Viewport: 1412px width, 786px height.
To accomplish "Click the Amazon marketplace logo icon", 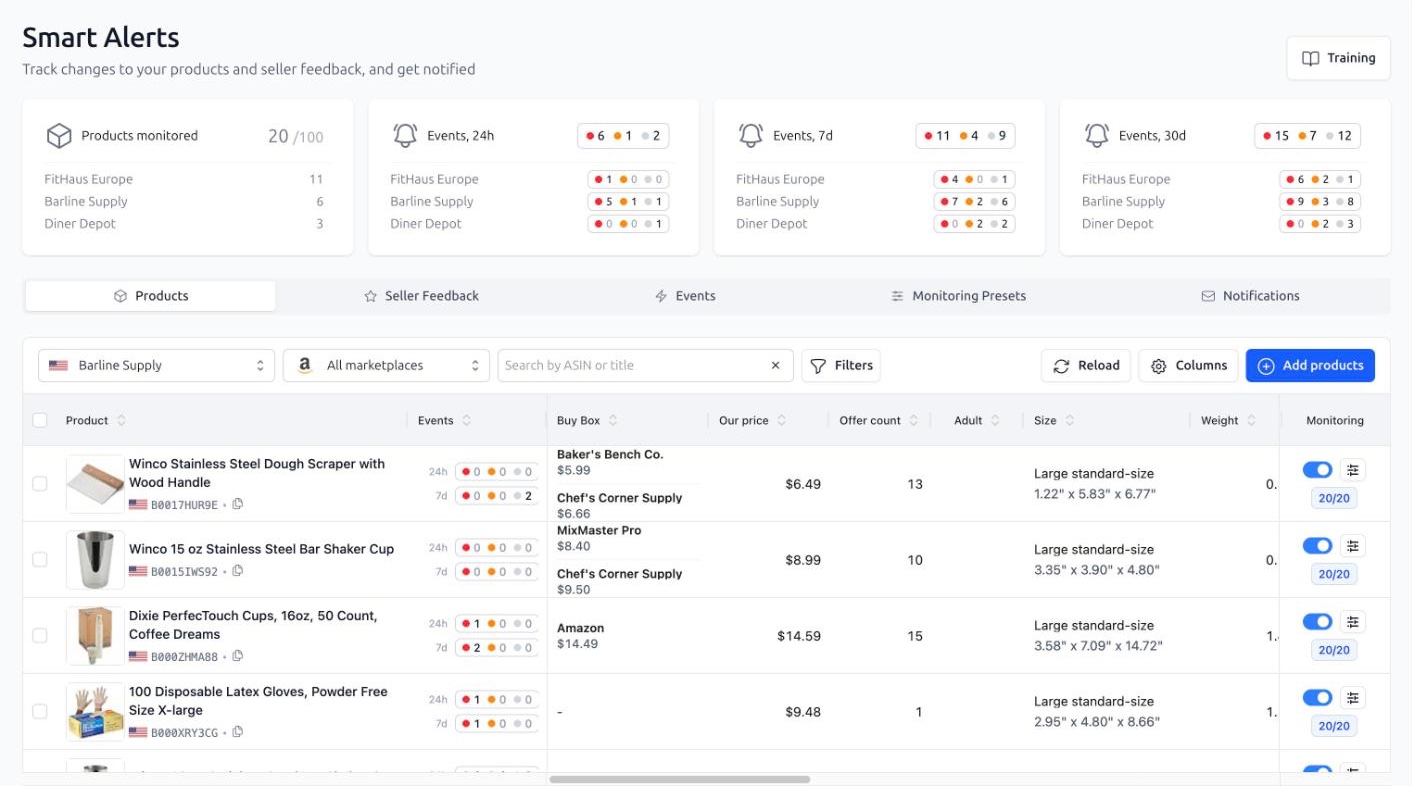I will [305, 366].
